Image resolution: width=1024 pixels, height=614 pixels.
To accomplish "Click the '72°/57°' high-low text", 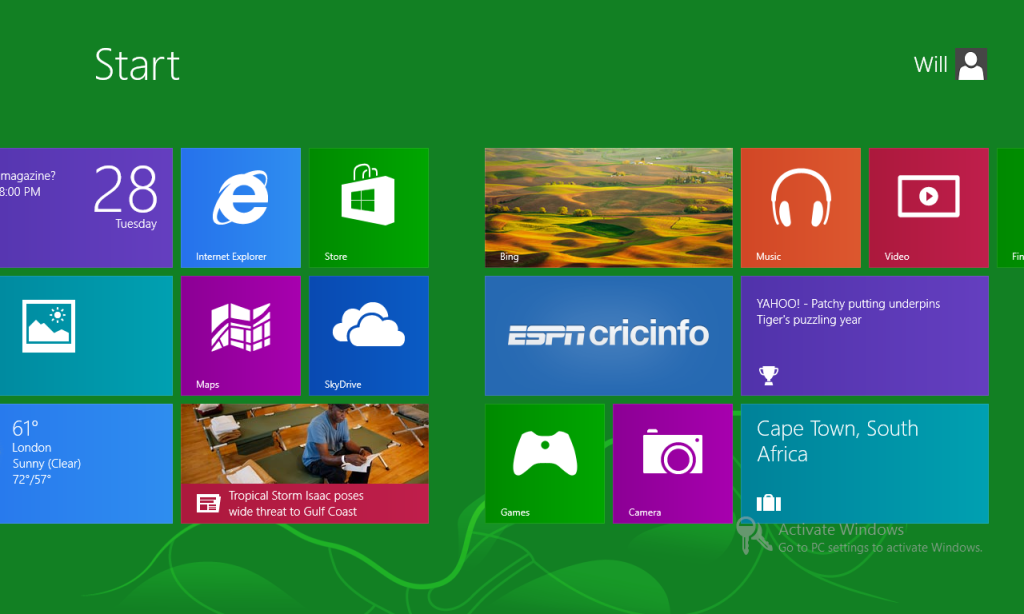I will [31, 479].
